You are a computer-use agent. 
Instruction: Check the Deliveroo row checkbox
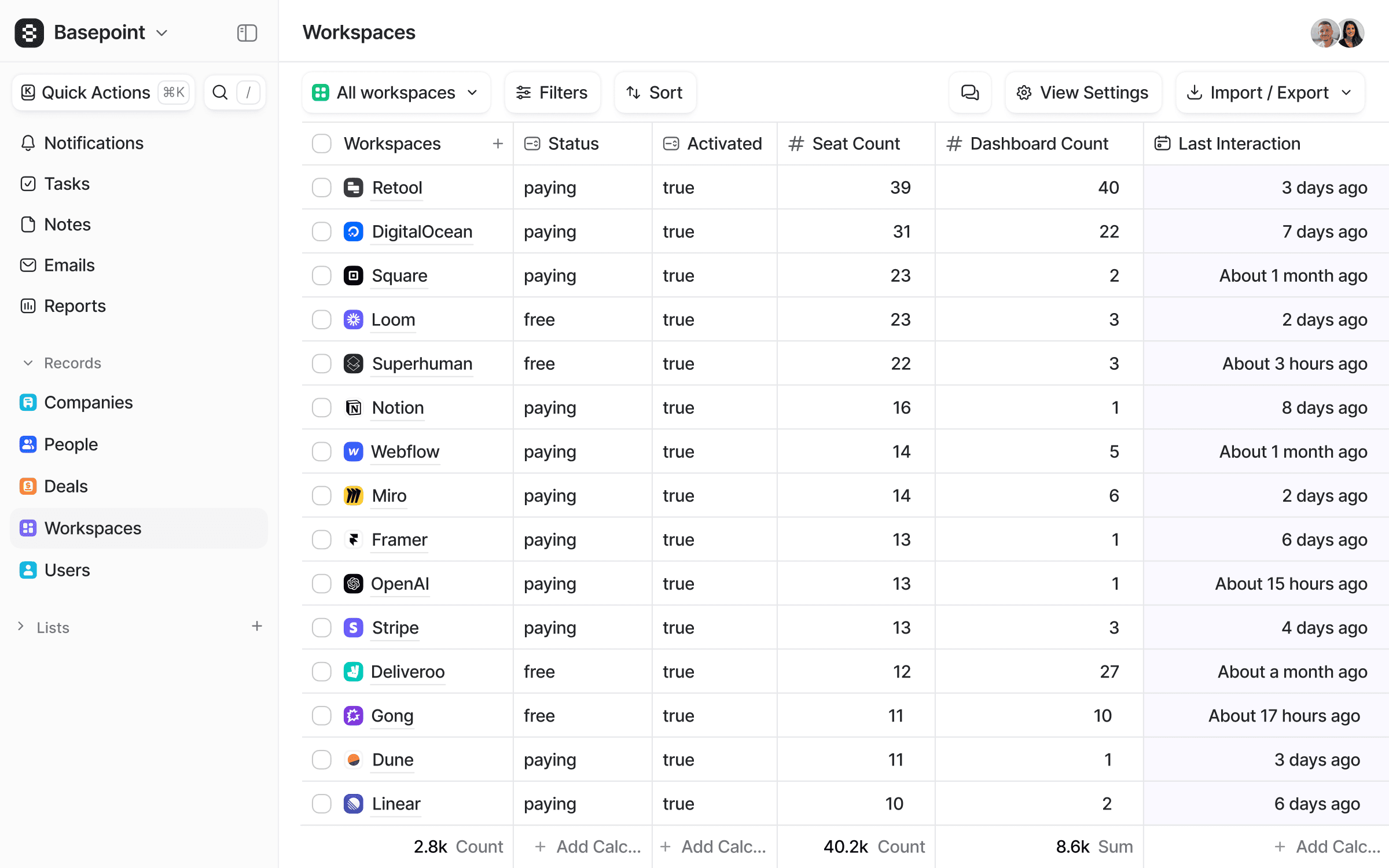point(321,671)
